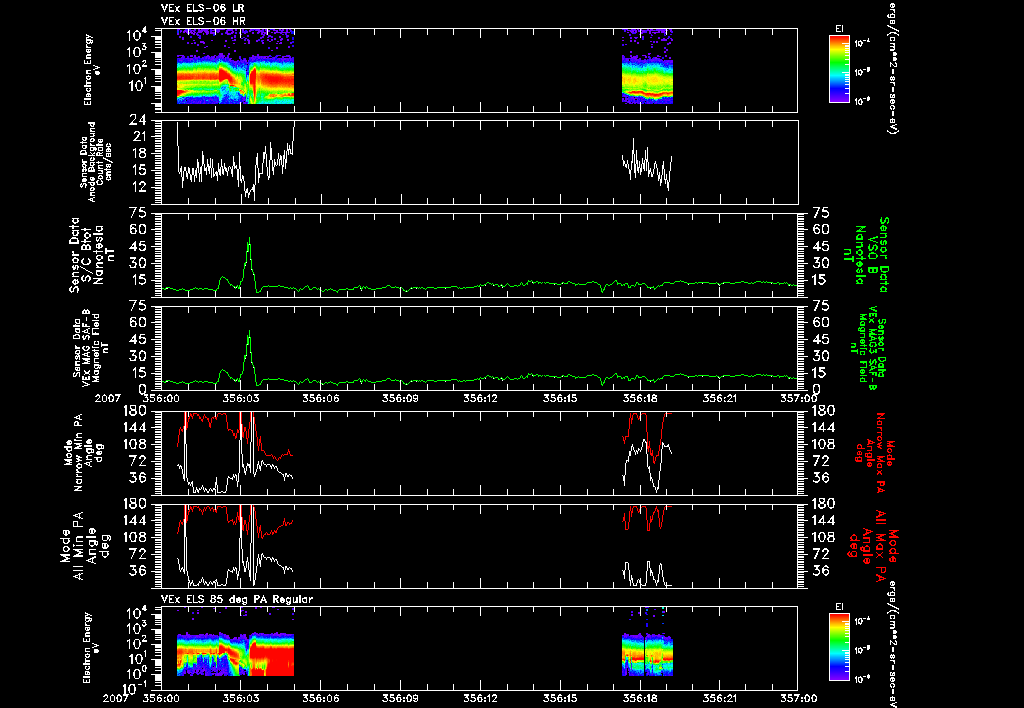Click the red 'All Max PA Angle' label
This screenshot has width=1024, height=708.
coord(875,544)
